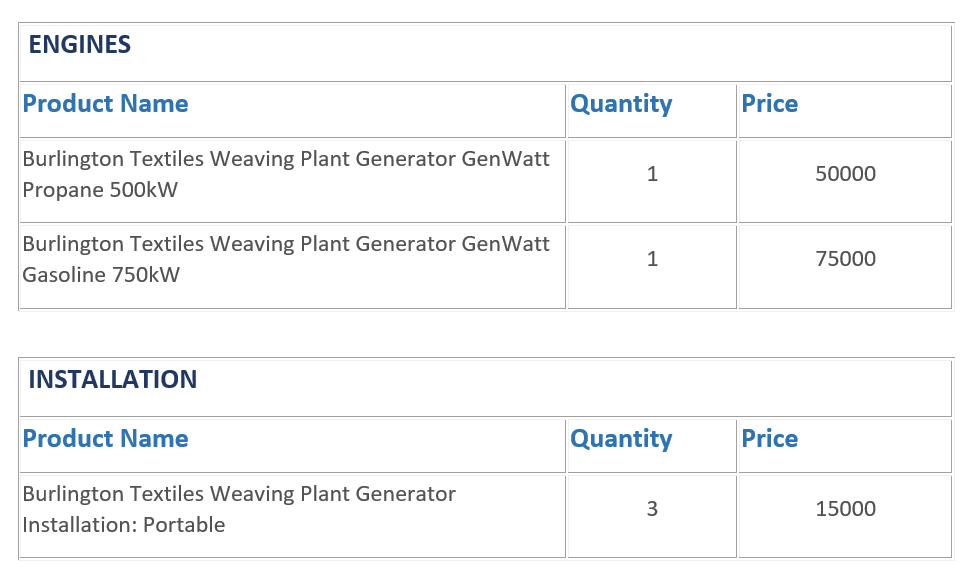Click the quantity 3 cell
This screenshot has width=968, height=577.
pyautogui.click(x=652, y=517)
